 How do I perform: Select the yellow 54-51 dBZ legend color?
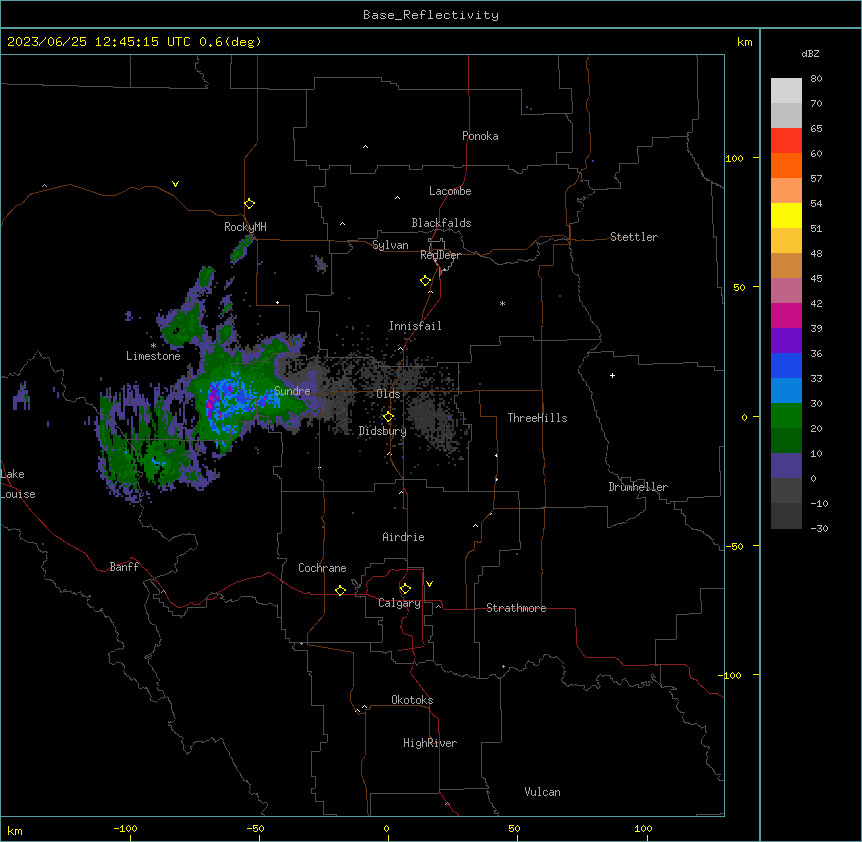(786, 216)
